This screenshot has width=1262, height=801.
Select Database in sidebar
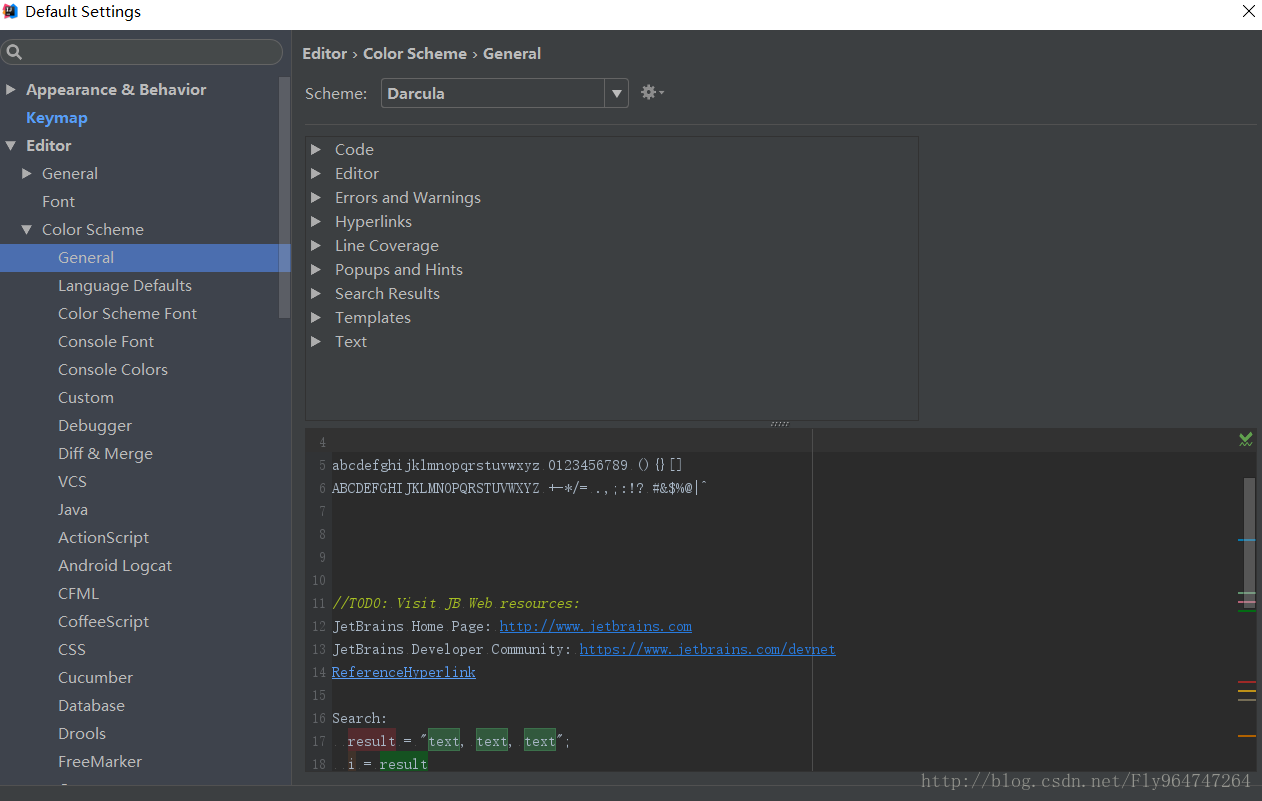click(91, 705)
